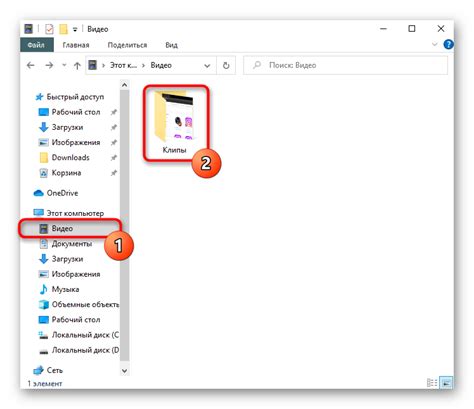The width and height of the screenshot is (474, 409).
Task: Click the Properties icon in title bar
Action: pyautogui.click(x=49, y=29)
